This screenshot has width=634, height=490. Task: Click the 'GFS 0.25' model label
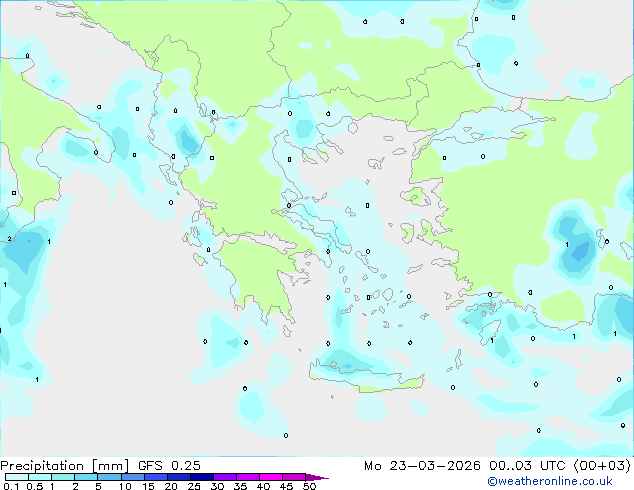(x=169, y=466)
